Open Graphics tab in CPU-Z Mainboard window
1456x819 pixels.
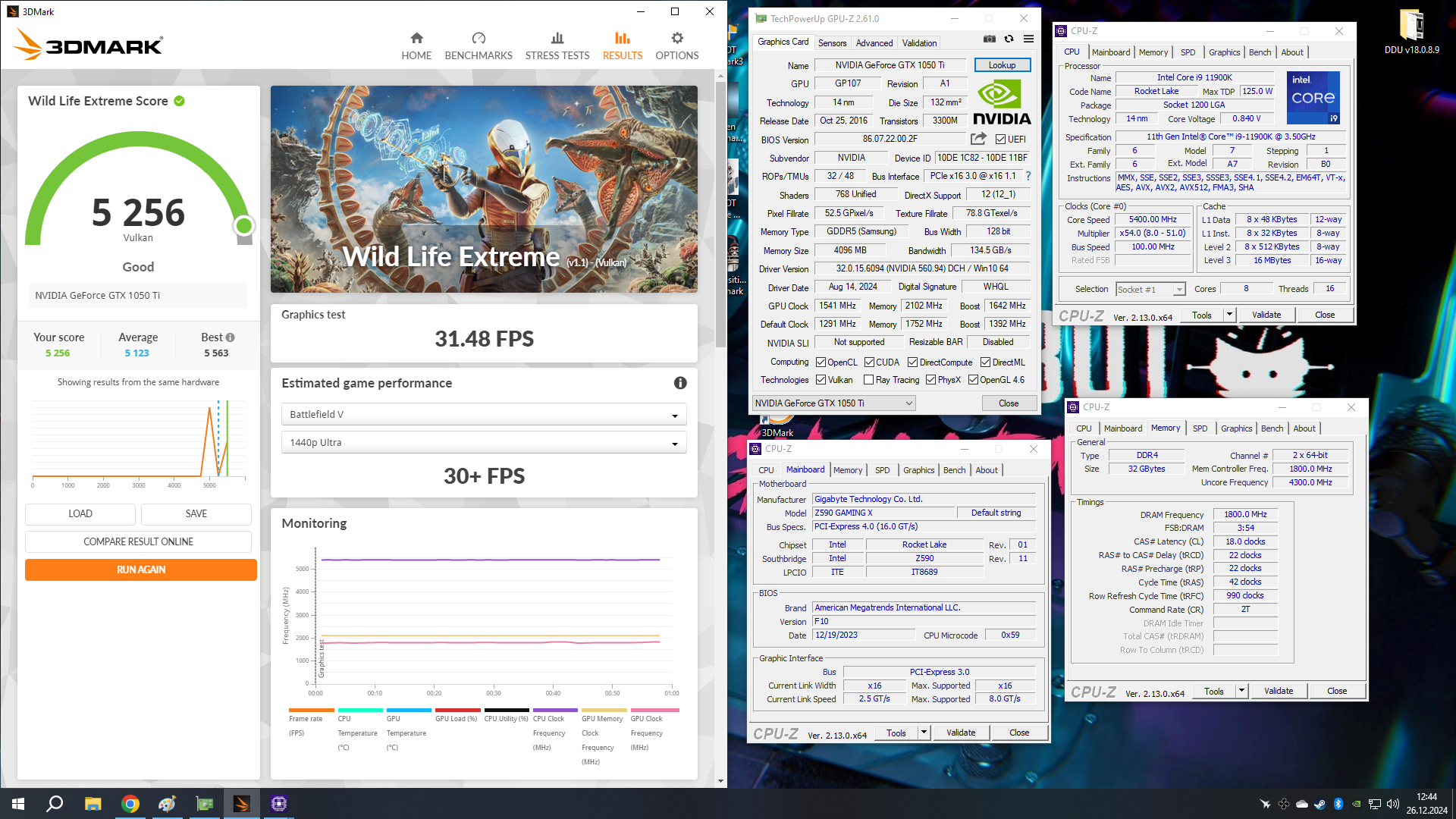coord(918,470)
